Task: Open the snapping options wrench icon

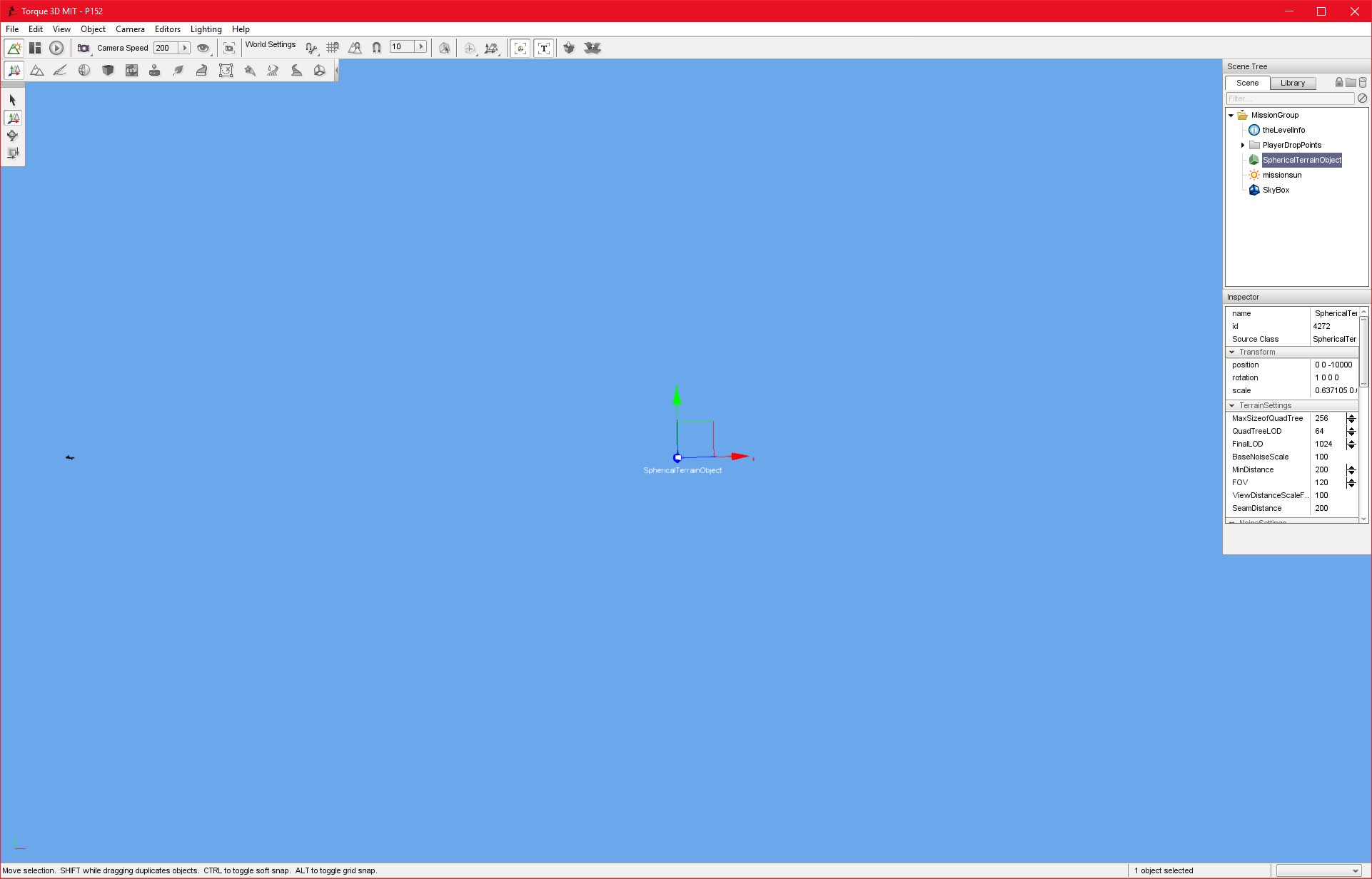Action: pos(311,49)
